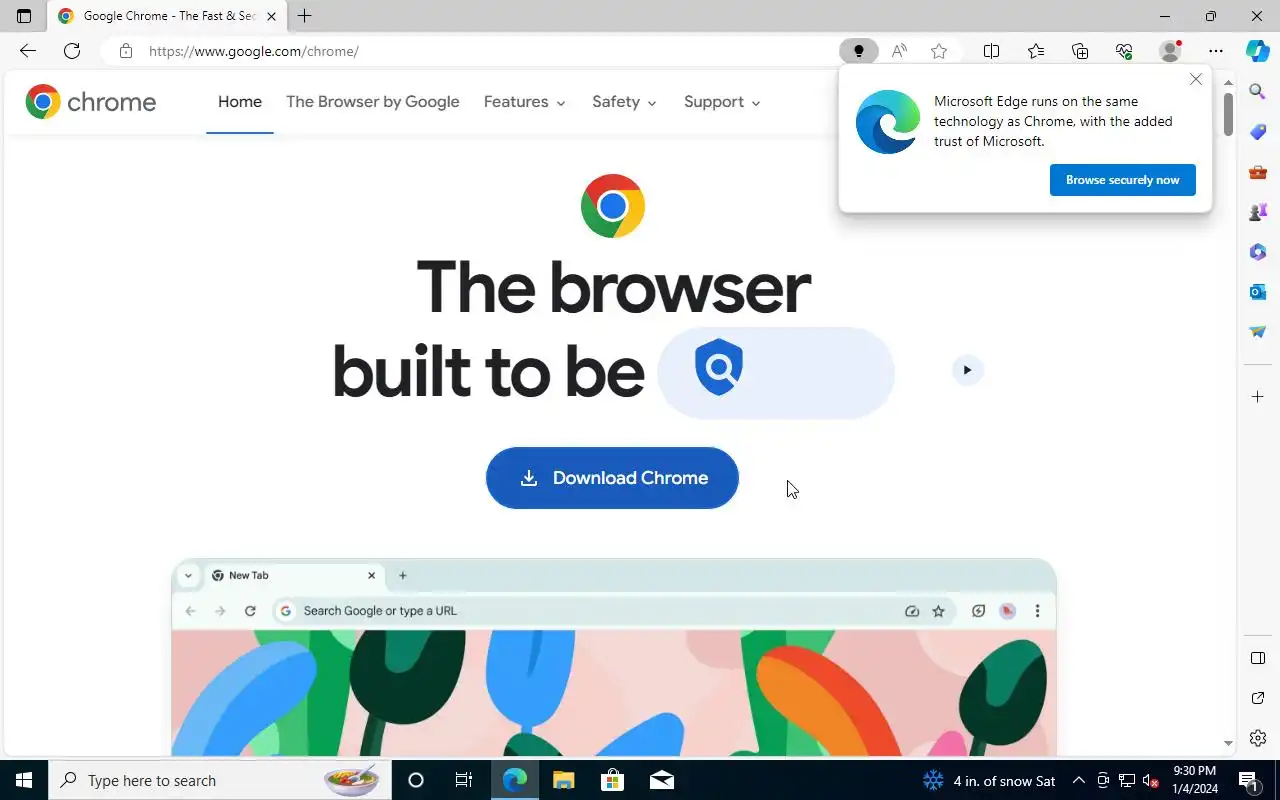Open Settings and more ellipsis menu
This screenshot has height=800, width=1280.
pos(1216,51)
